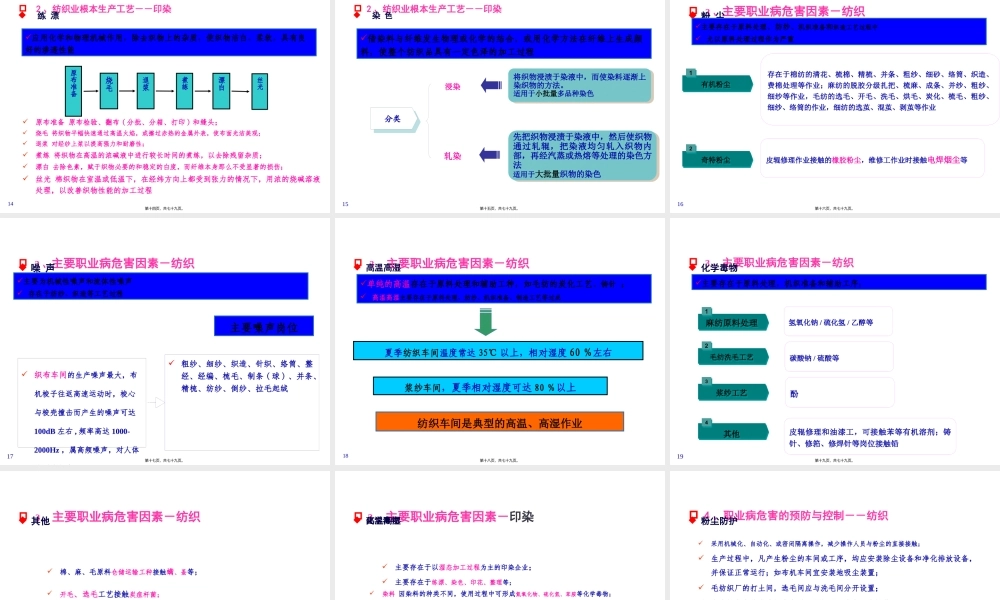Viewport: 1000px width, 600px height.
Task: Click the 原布准备 flow box
Action: tap(73, 91)
